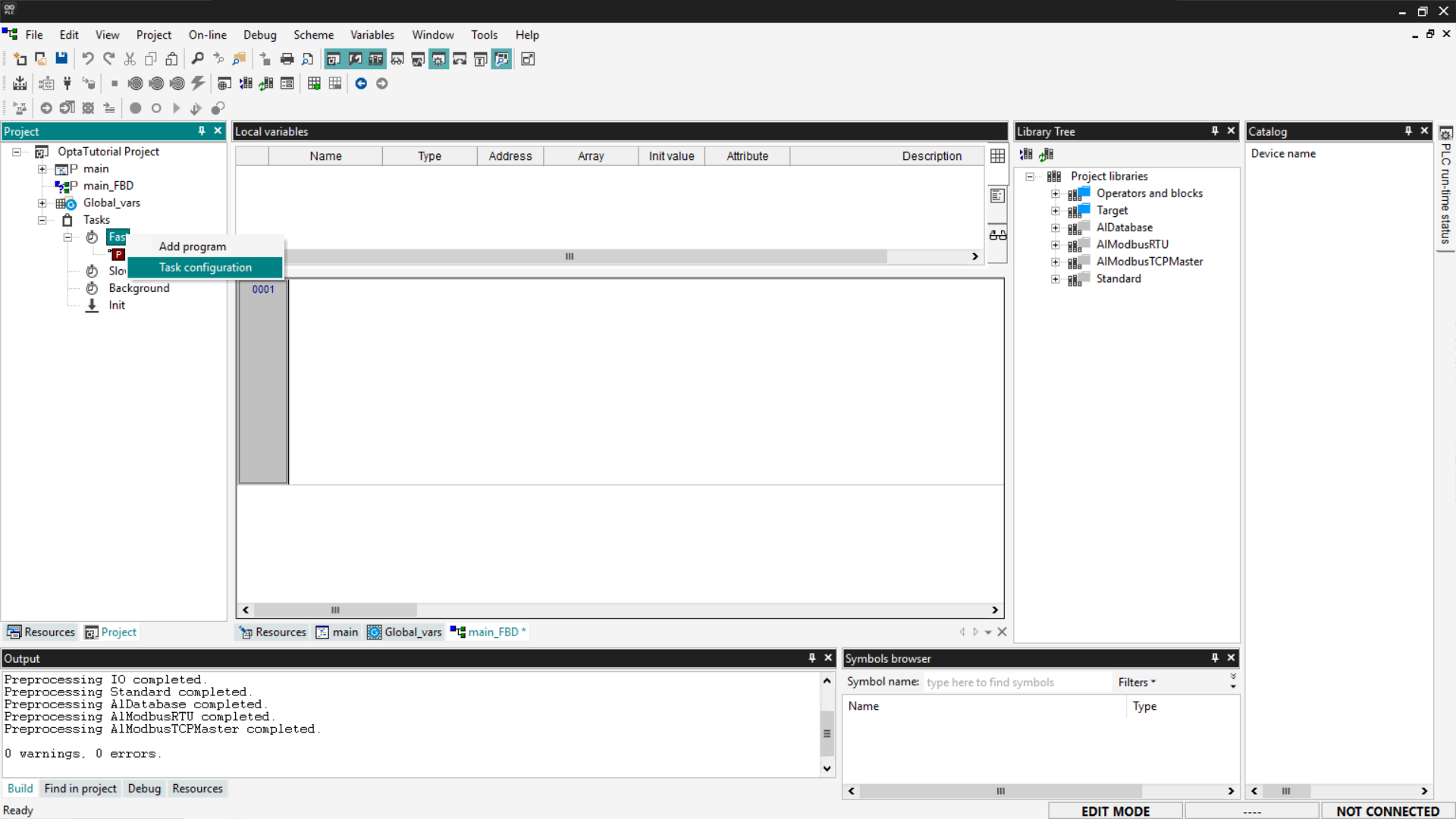Click the Save project floppy disk icon
Image resolution: width=1456 pixels, height=819 pixels.
61,58
